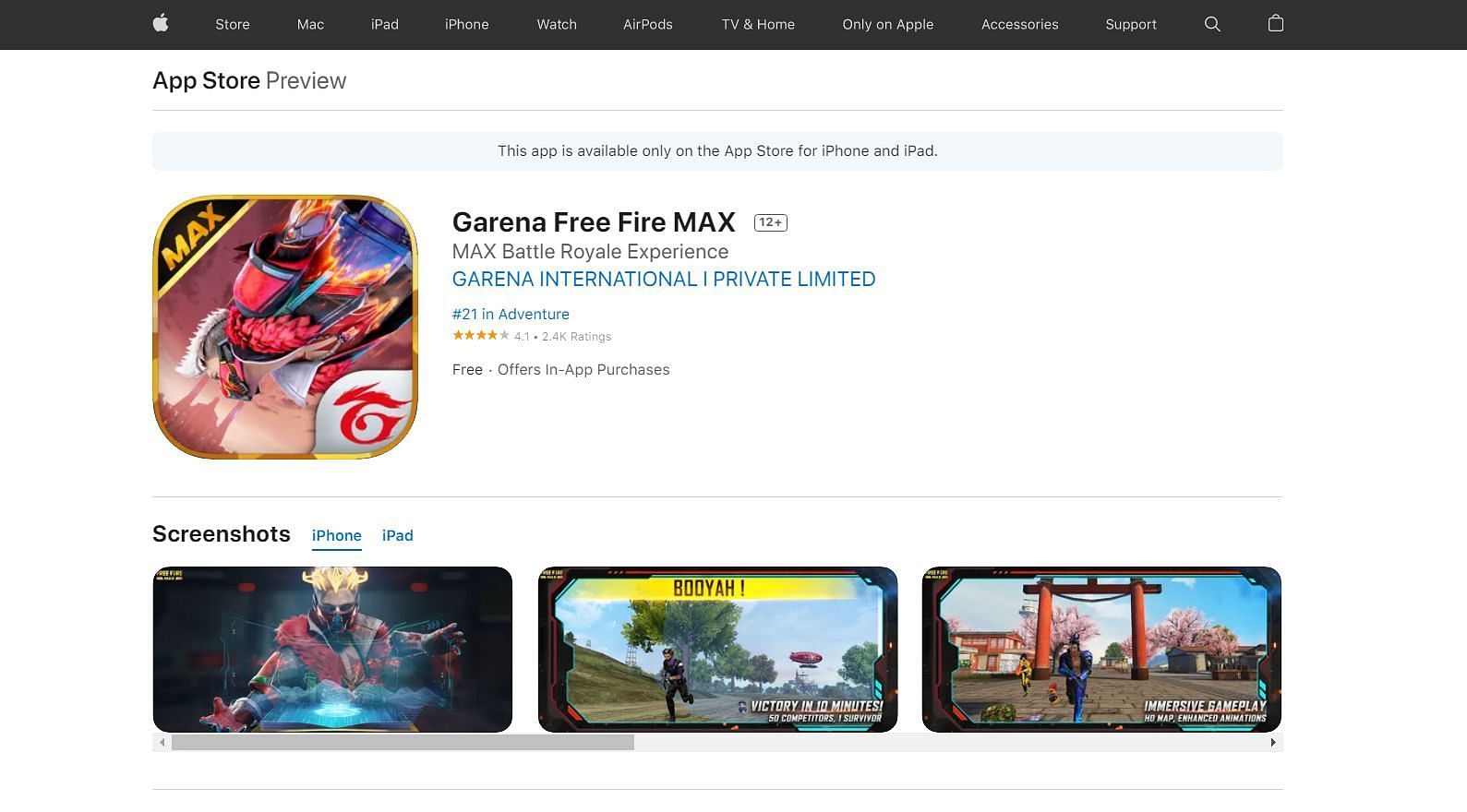Open the Store menu item

[233, 24]
